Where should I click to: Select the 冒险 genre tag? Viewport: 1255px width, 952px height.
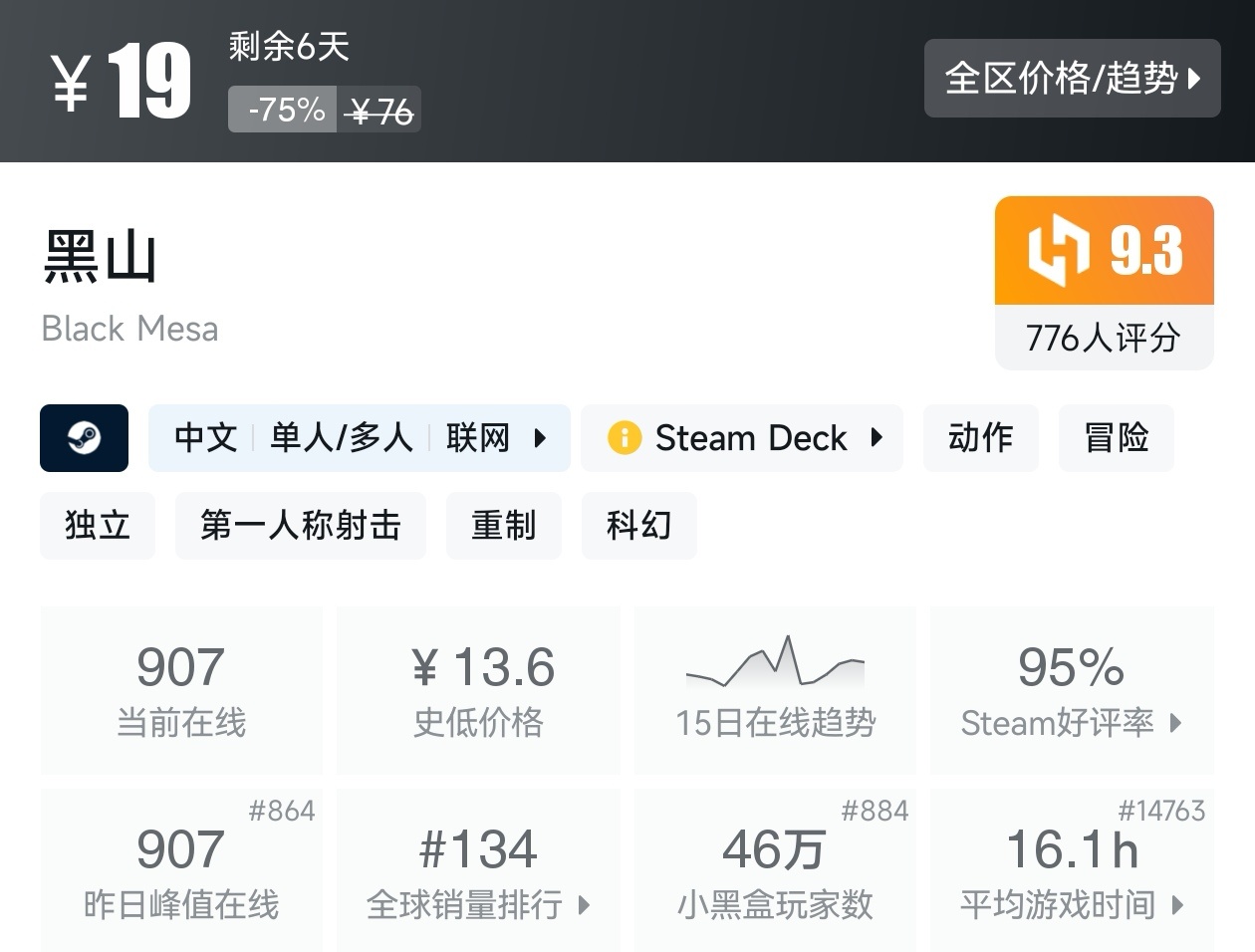pyautogui.click(x=1116, y=437)
